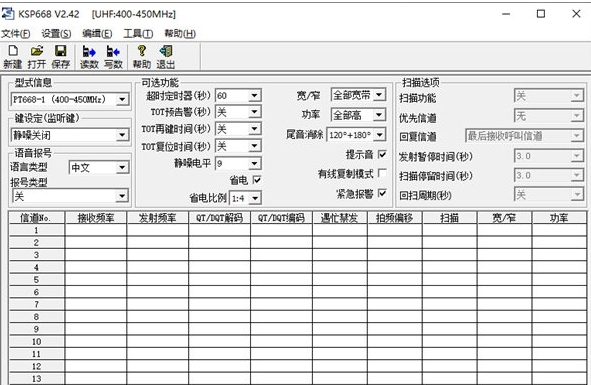Toggle the 紧急报警 checkbox
This screenshot has width=591, height=385.
pos(382,193)
